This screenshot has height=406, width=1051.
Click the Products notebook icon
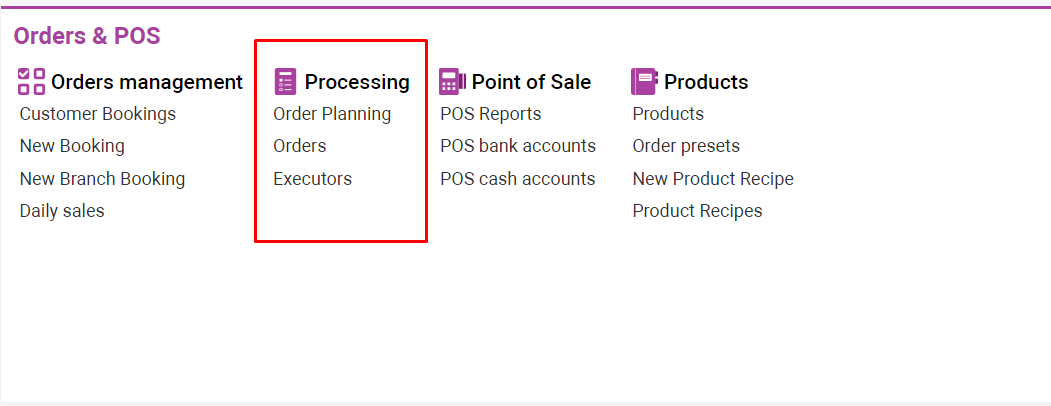point(644,82)
